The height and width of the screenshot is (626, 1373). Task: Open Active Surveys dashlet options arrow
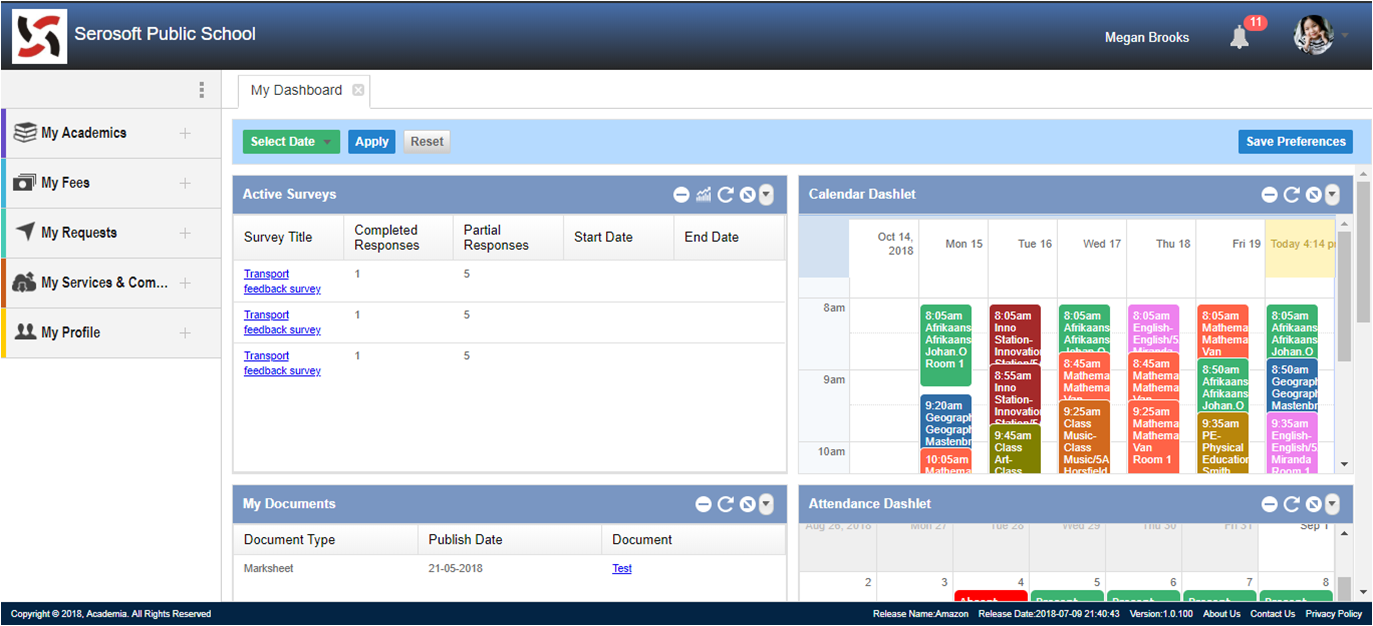pos(767,195)
